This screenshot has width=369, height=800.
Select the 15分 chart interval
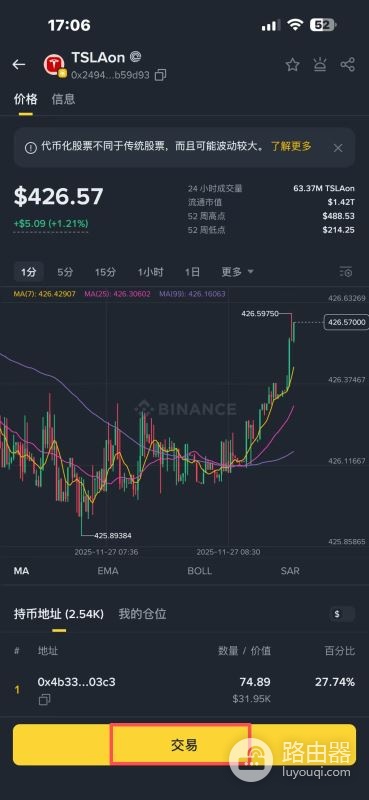(x=105, y=272)
